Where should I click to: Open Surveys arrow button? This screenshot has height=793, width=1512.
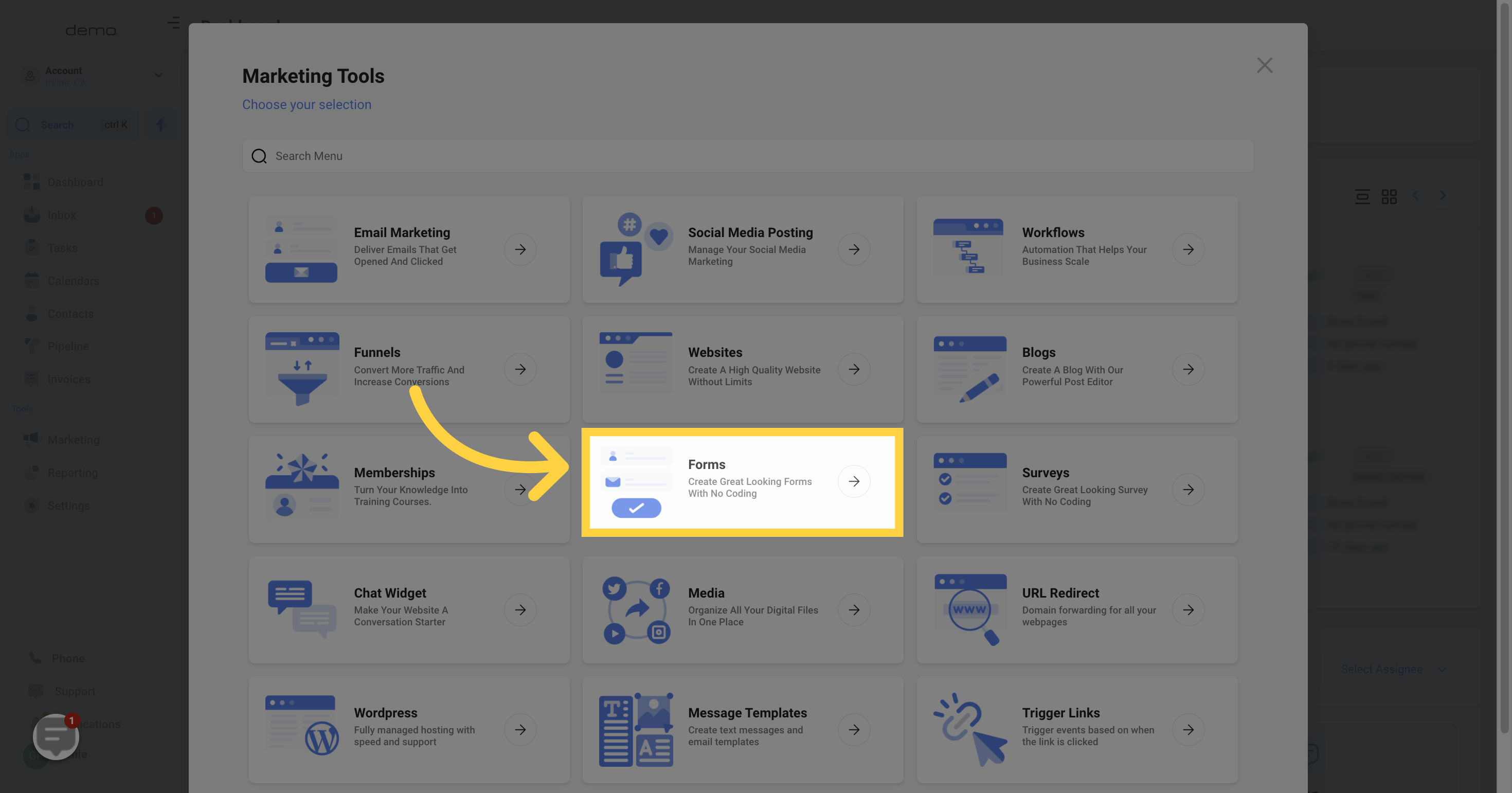[x=1188, y=490]
